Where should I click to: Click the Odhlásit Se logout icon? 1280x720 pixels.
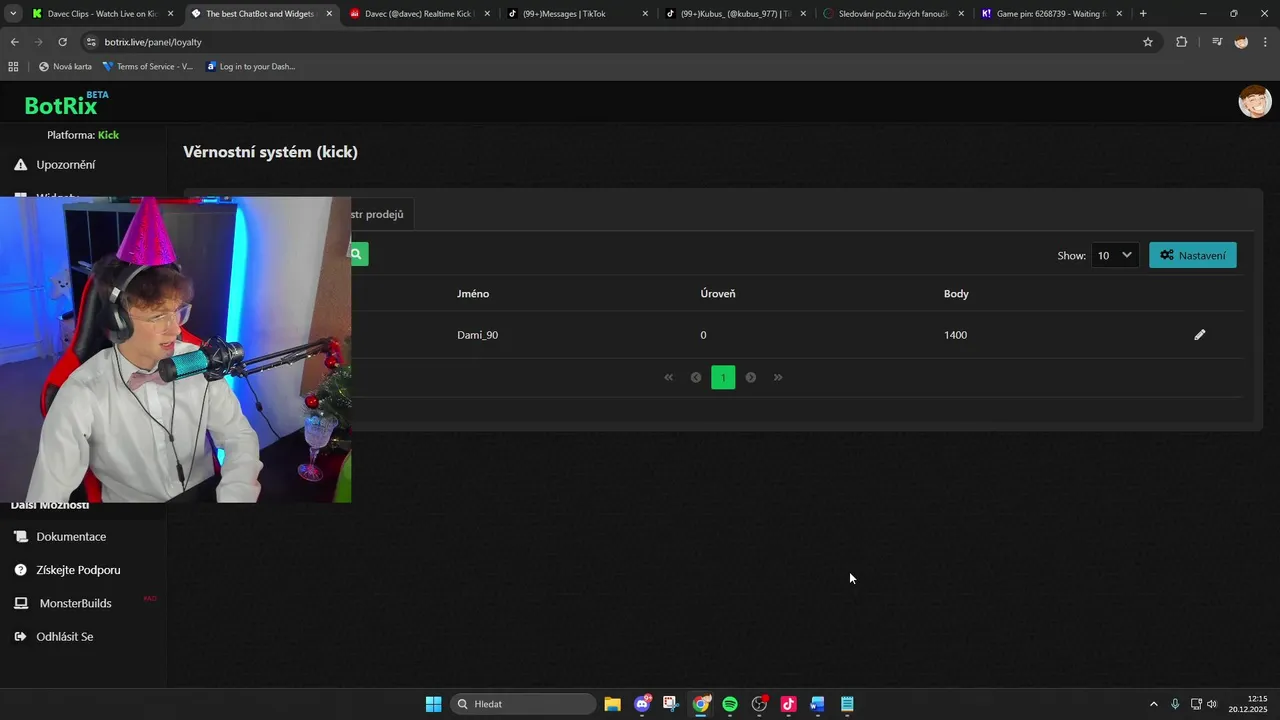pyautogui.click(x=21, y=637)
